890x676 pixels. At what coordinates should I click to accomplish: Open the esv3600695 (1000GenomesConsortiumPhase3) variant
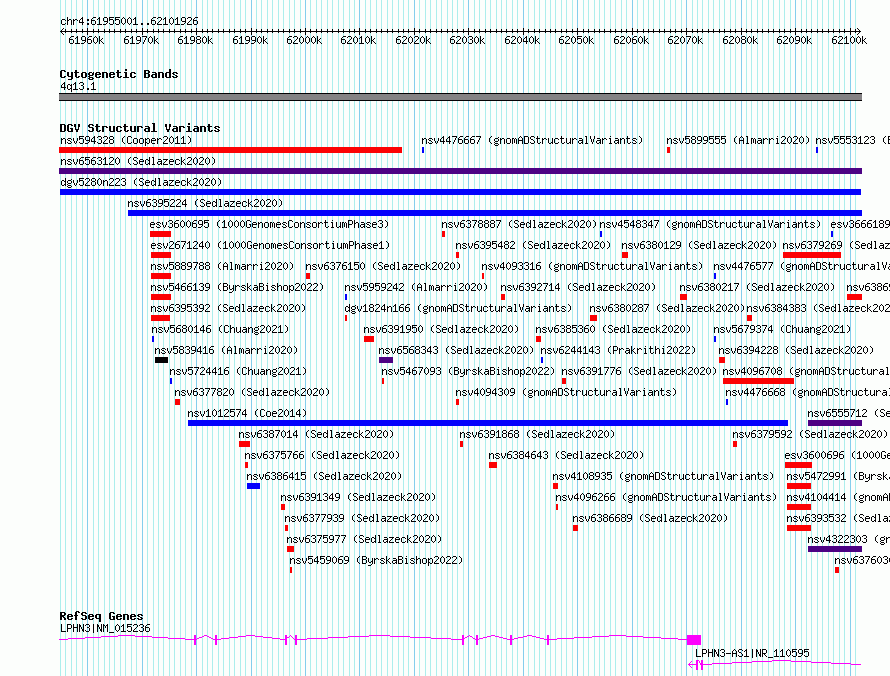(x=270, y=224)
